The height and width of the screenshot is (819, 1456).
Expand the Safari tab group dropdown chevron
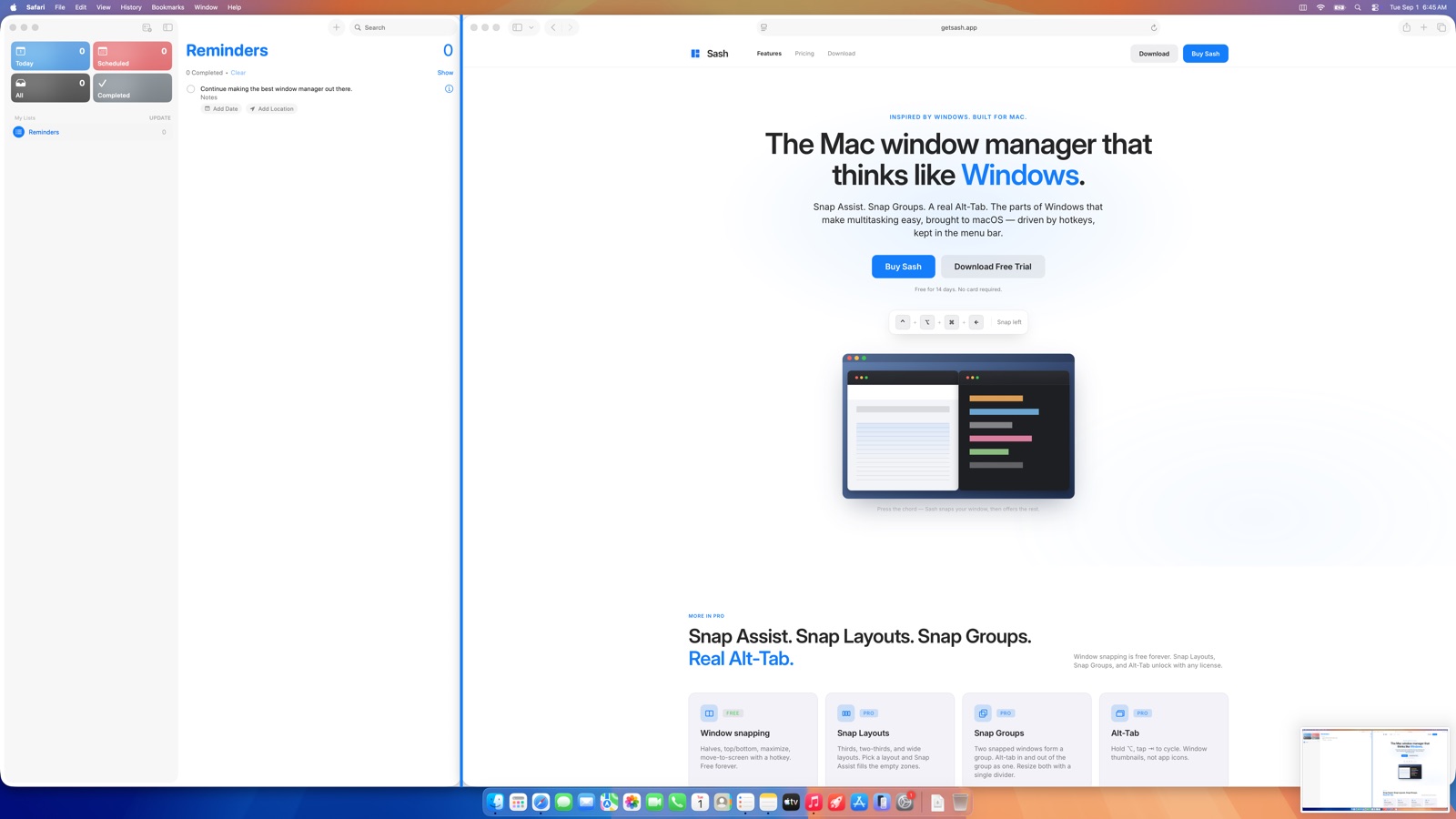pos(531,27)
